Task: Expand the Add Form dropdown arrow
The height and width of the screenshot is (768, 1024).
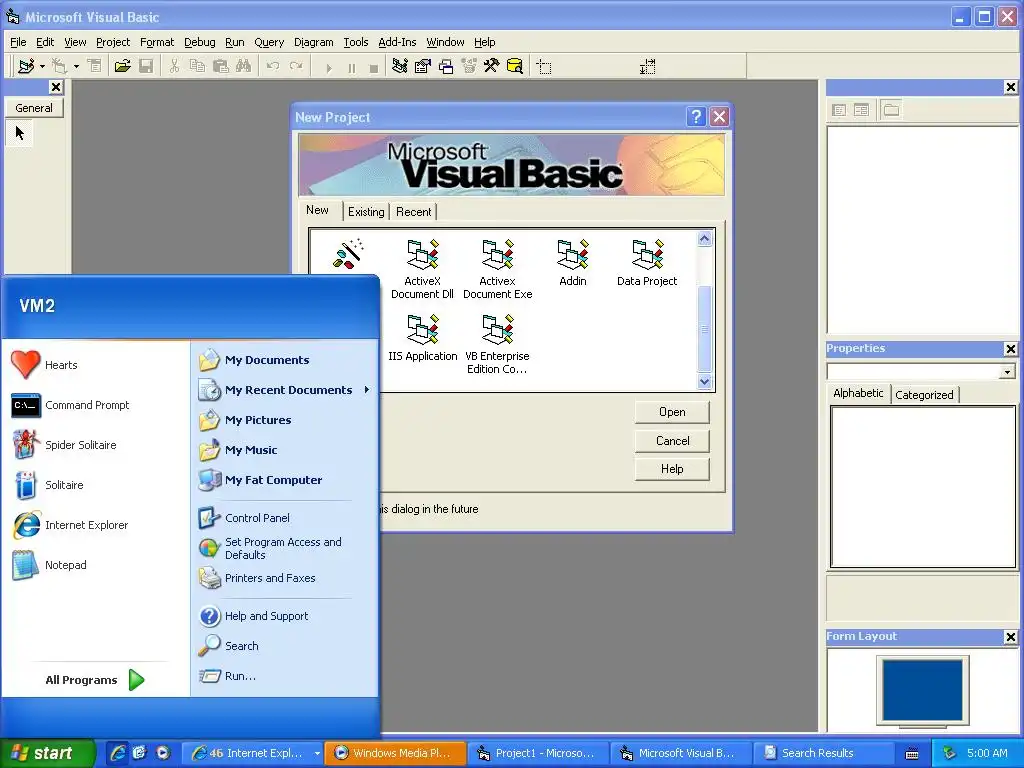Action: point(76,66)
